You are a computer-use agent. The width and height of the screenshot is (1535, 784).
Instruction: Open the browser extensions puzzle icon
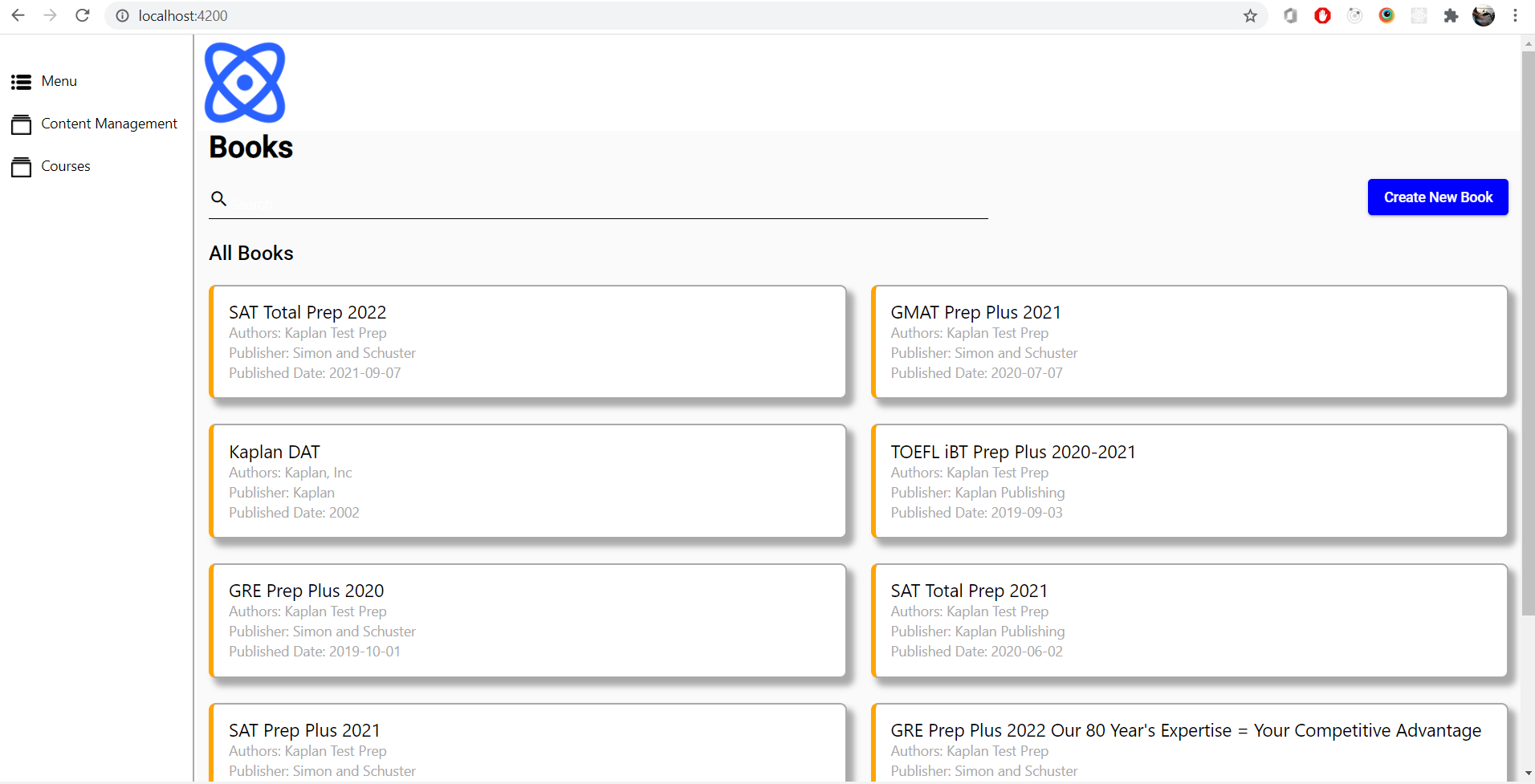pos(1451,16)
